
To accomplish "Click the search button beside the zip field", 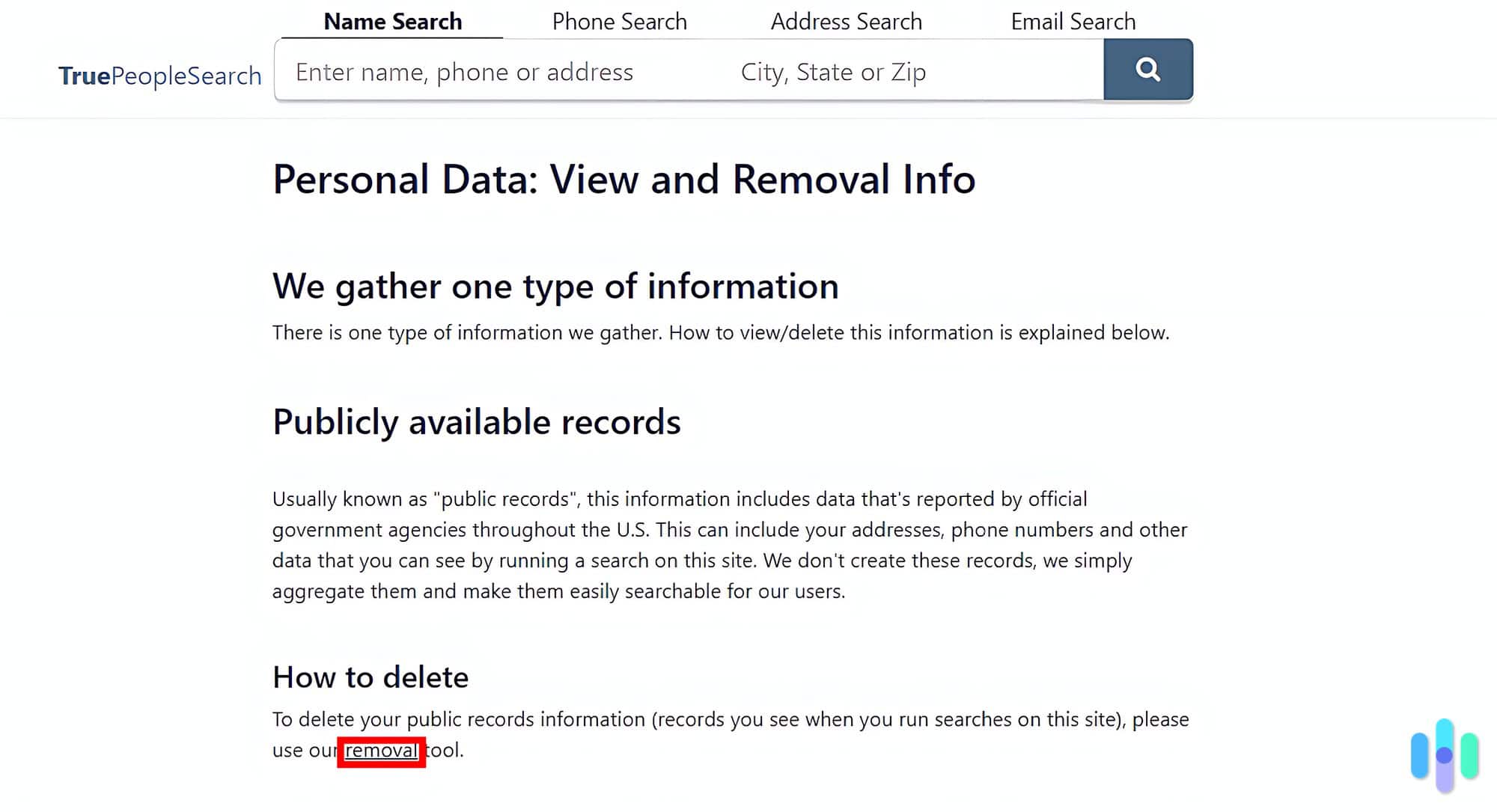I will tap(1147, 69).
